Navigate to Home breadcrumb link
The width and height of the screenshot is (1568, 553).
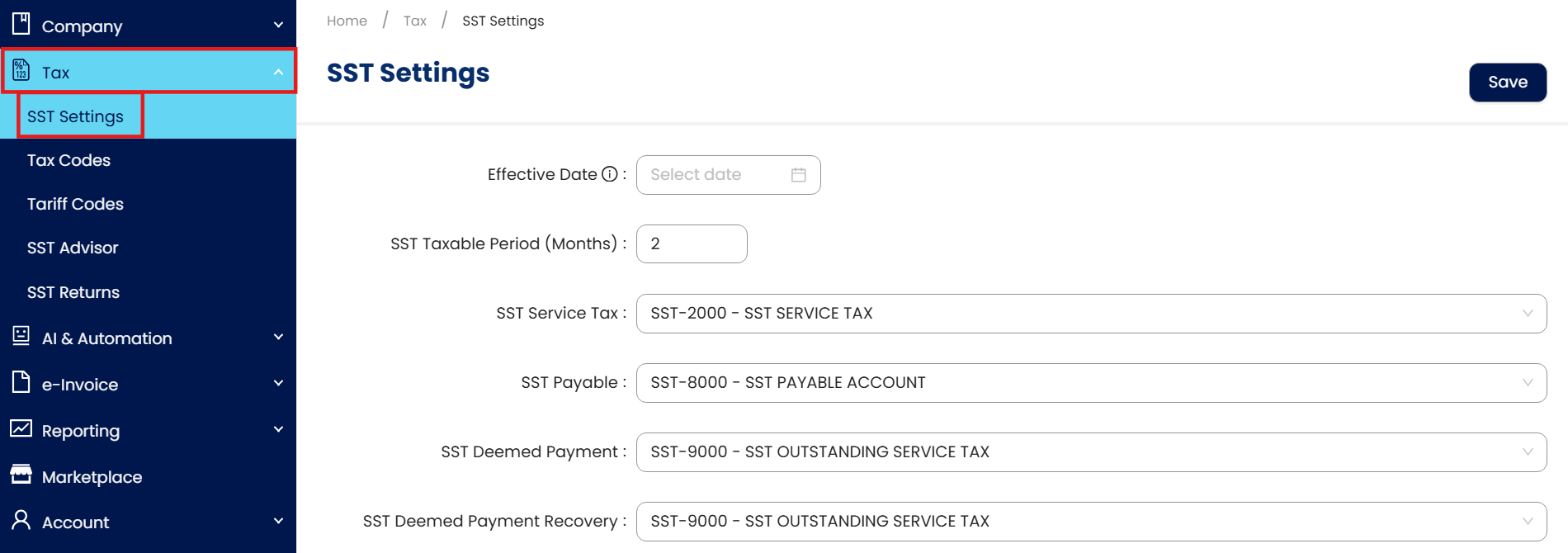[x=347, y=21]
